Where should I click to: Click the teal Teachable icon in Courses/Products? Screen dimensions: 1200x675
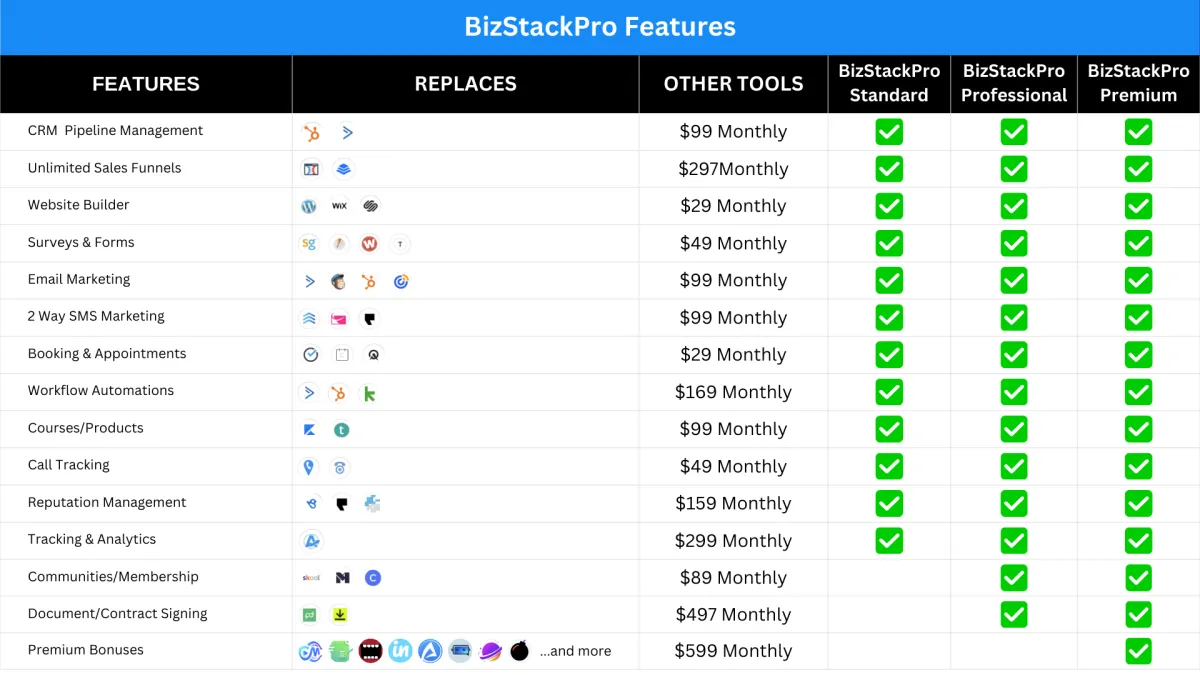coord(341,430)
